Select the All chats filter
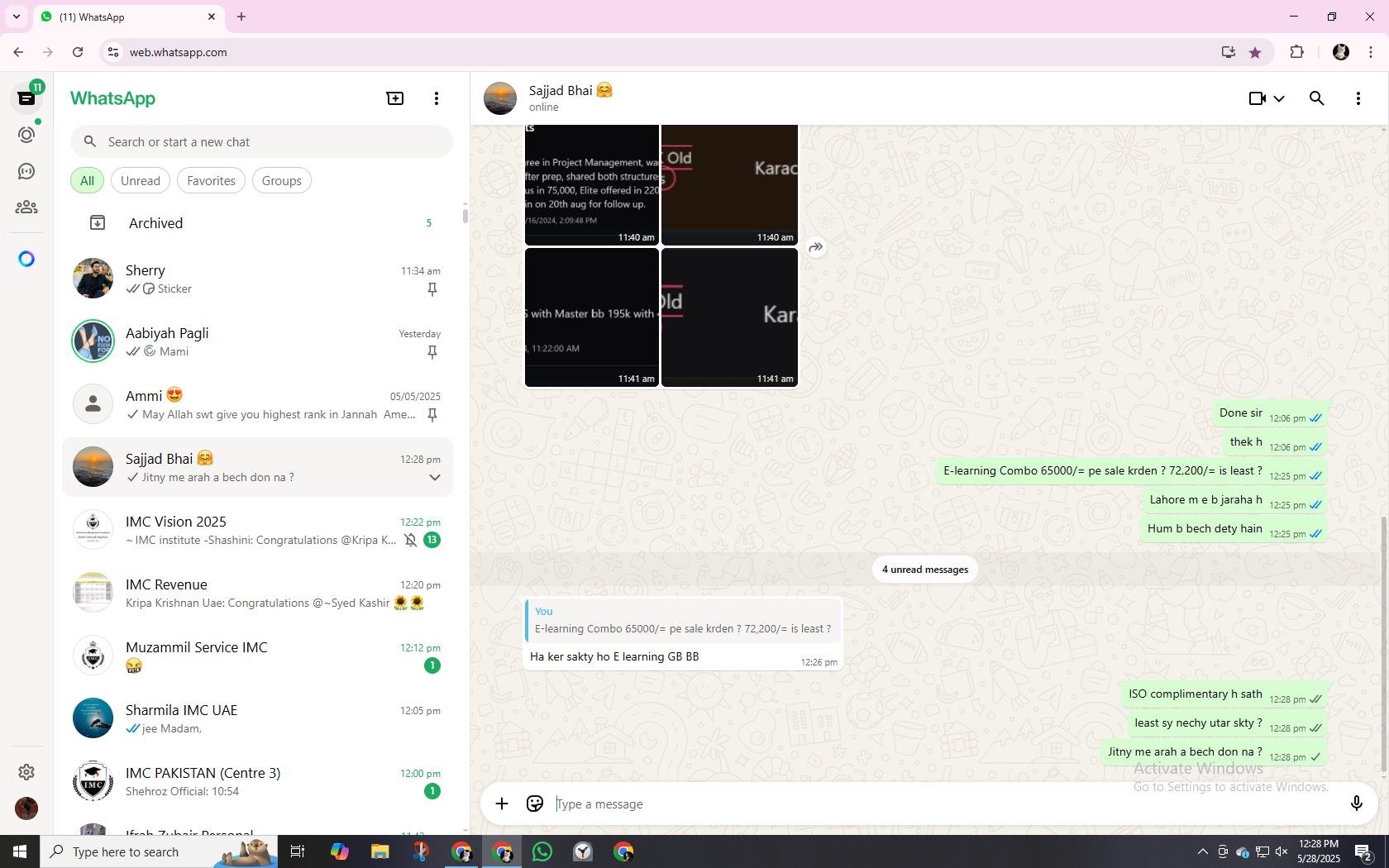The image size is (1389, 868). pos(87,181)
